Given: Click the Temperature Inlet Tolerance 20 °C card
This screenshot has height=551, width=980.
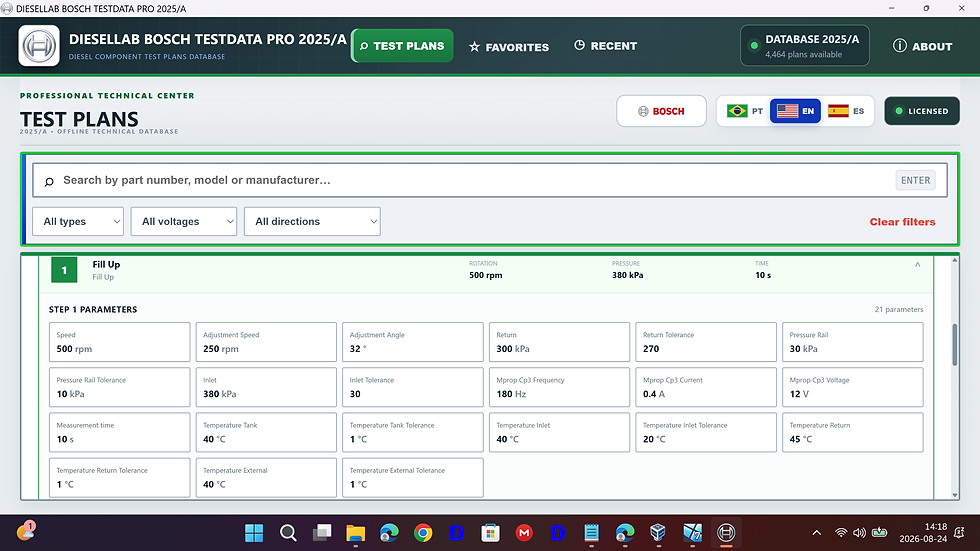Looking at the screenshot, I should pos(706,432).
